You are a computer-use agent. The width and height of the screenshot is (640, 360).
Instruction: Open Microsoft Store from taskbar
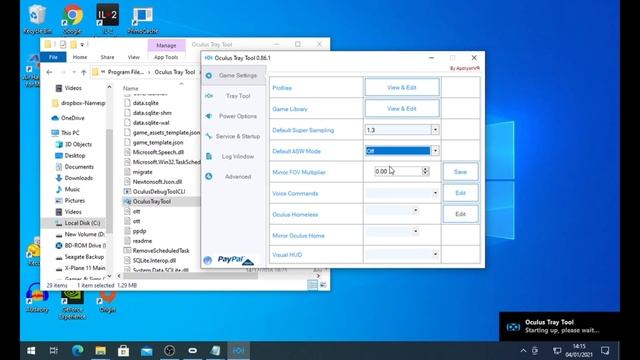coord(123,351)
